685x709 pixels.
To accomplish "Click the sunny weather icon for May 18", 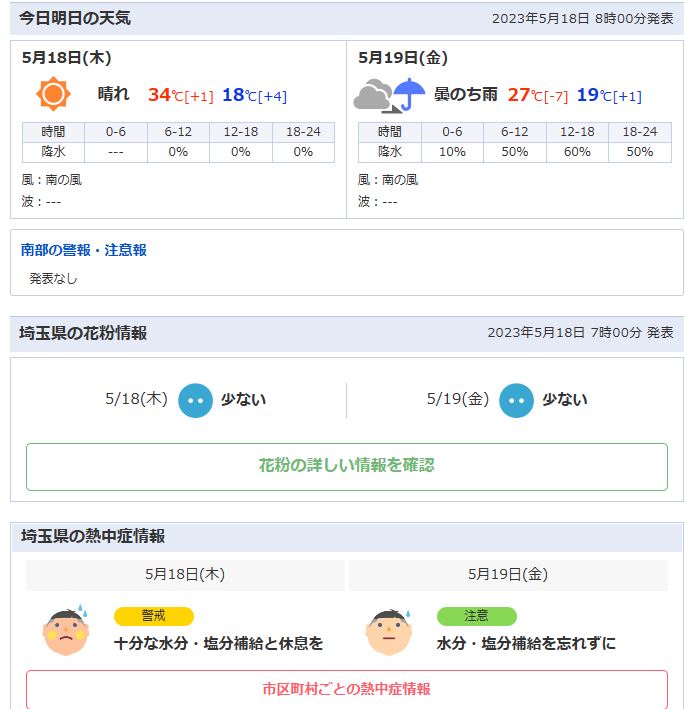I will pyautogui.click(x=53, y=94).
